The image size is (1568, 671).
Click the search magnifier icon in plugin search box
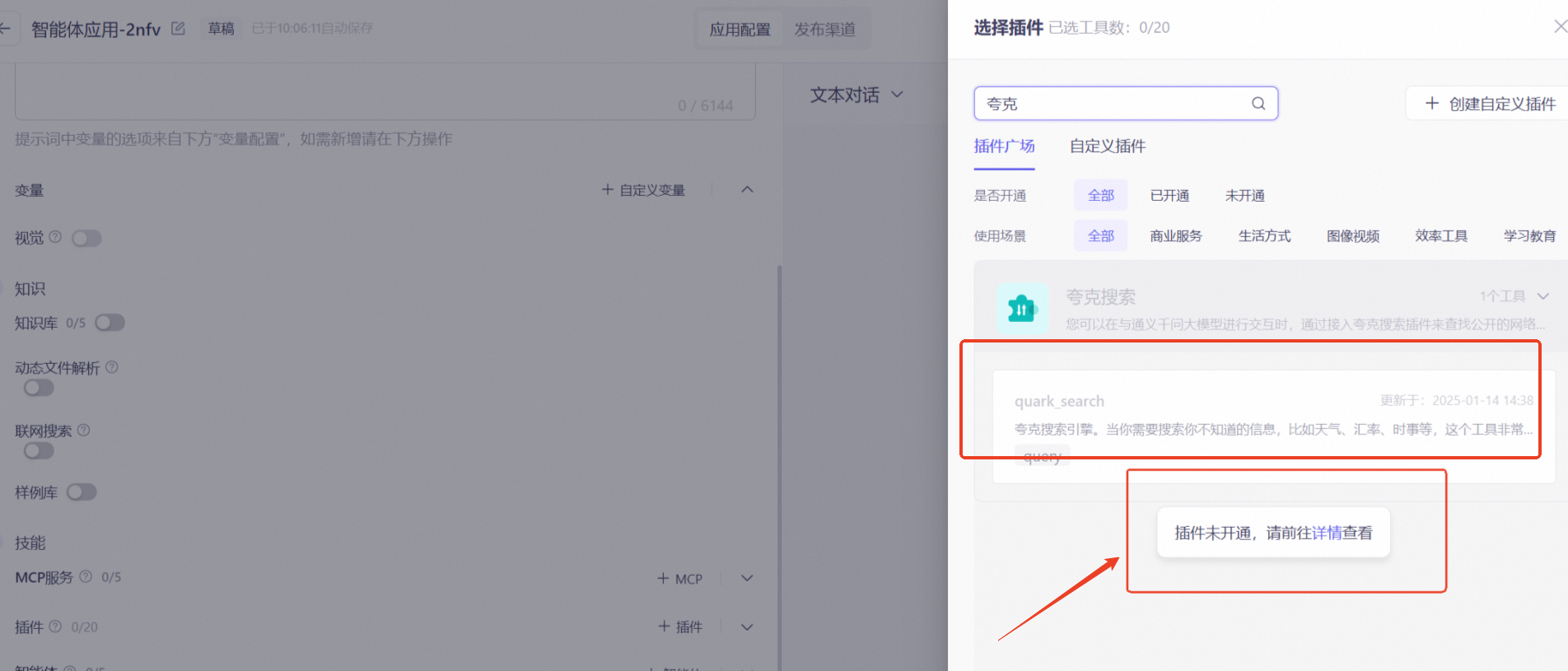click(x=1258, y=104)
